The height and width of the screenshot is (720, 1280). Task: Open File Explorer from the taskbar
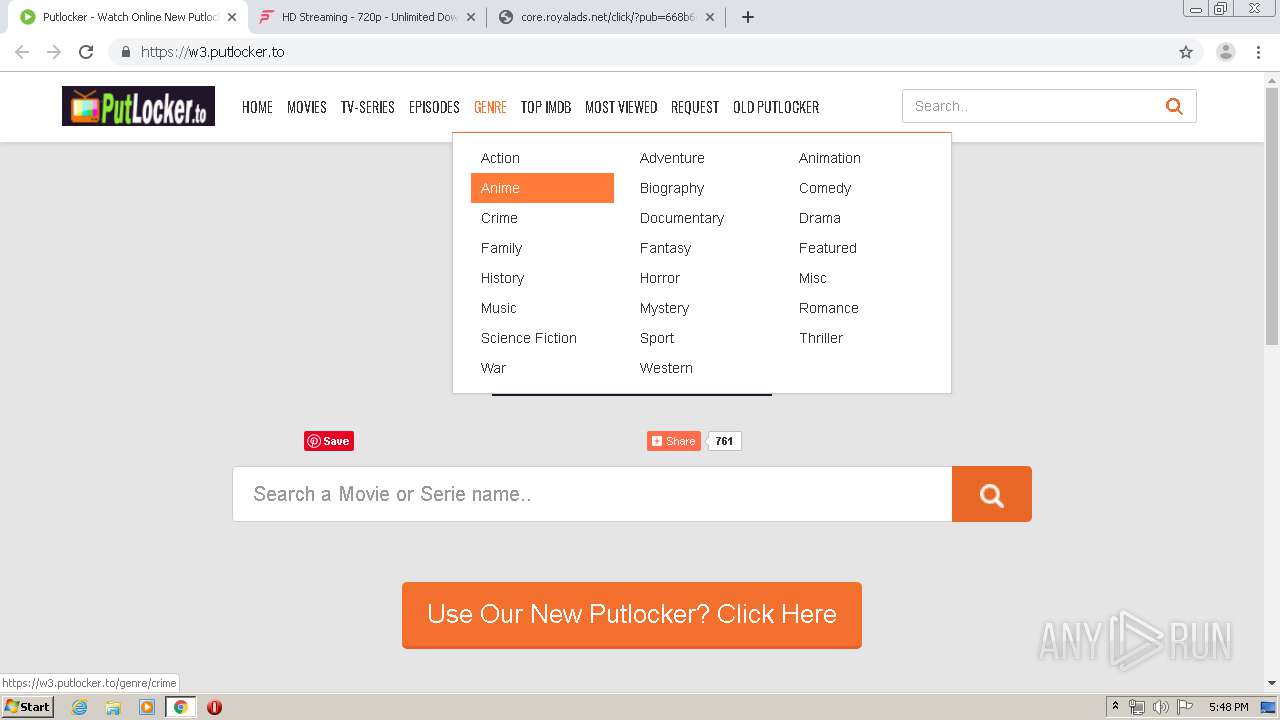(113, 707)
